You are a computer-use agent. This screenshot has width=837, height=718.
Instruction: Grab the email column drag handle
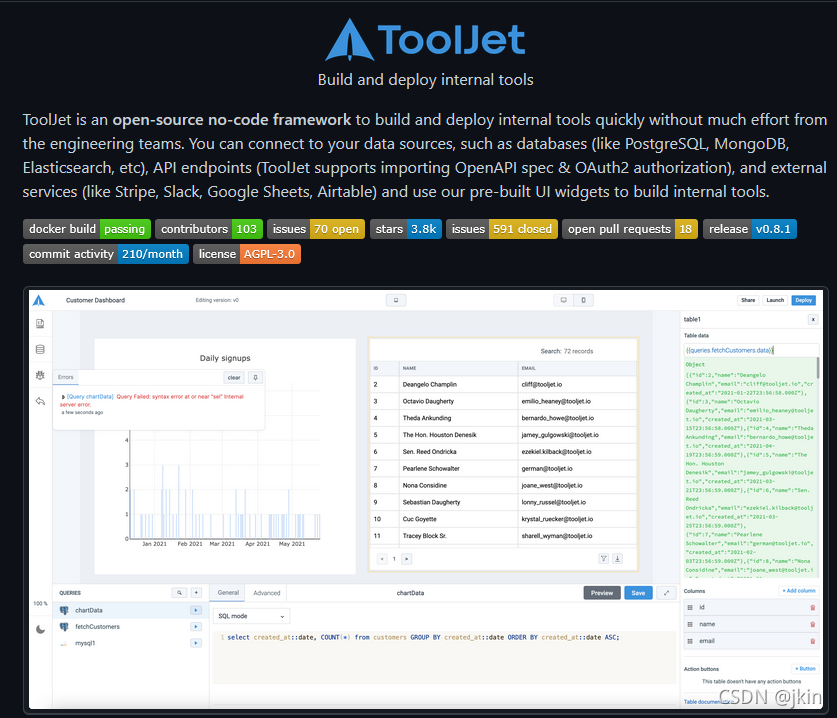point(690,641)
